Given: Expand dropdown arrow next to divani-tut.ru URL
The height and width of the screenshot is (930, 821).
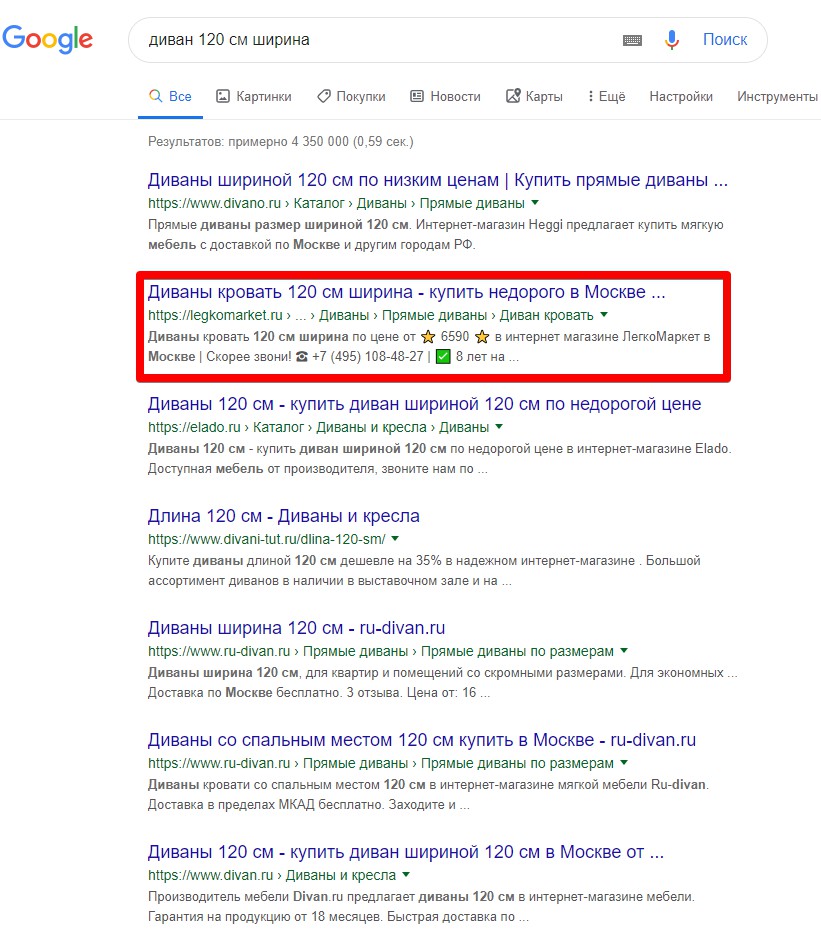Looking at the screenshot, I should [x=395, y=539].
